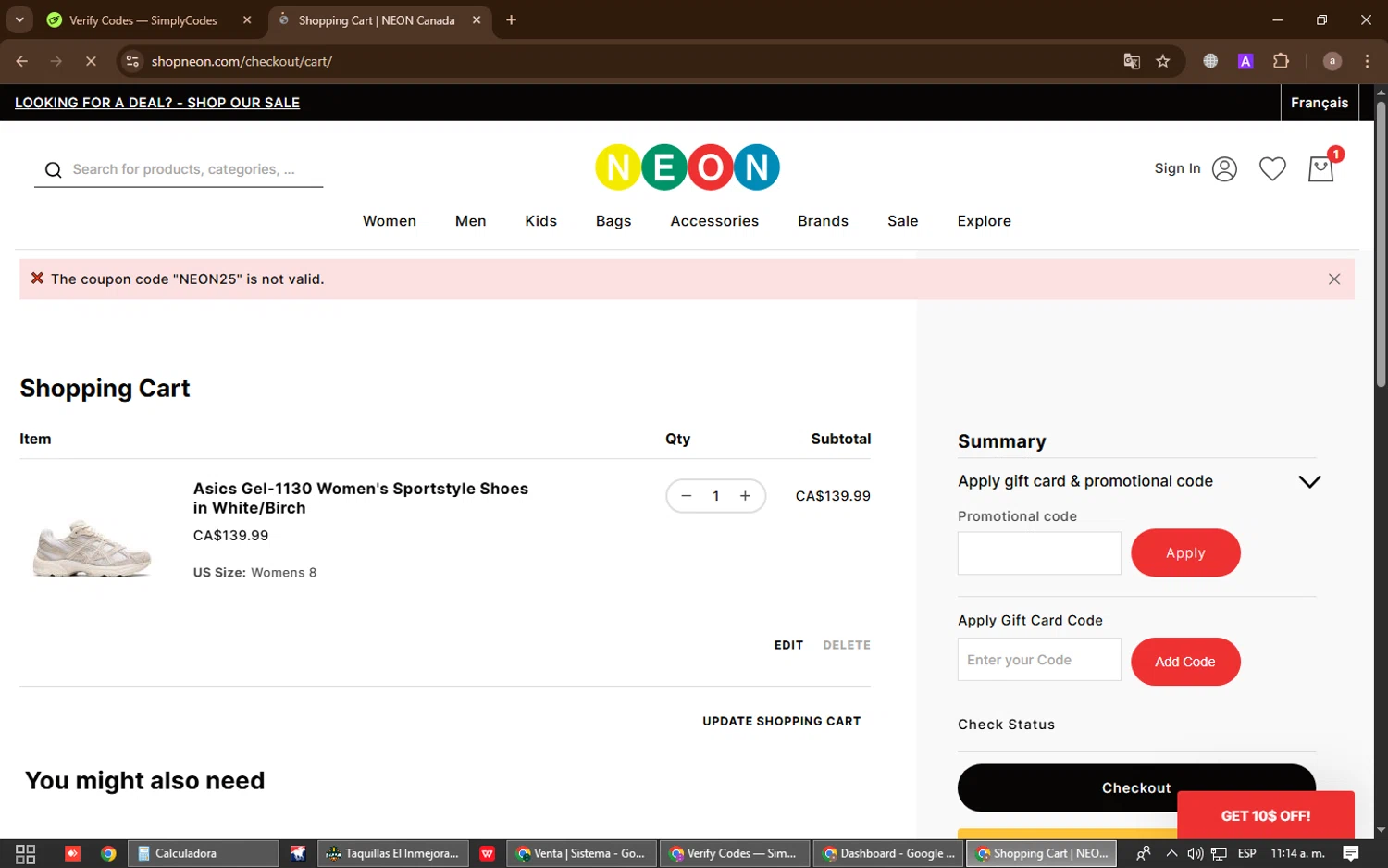This screenshot has height=868, width=1388.
Task: Close the Verify Codes tab
Action: pyautogui.click(x=247, y=19)
